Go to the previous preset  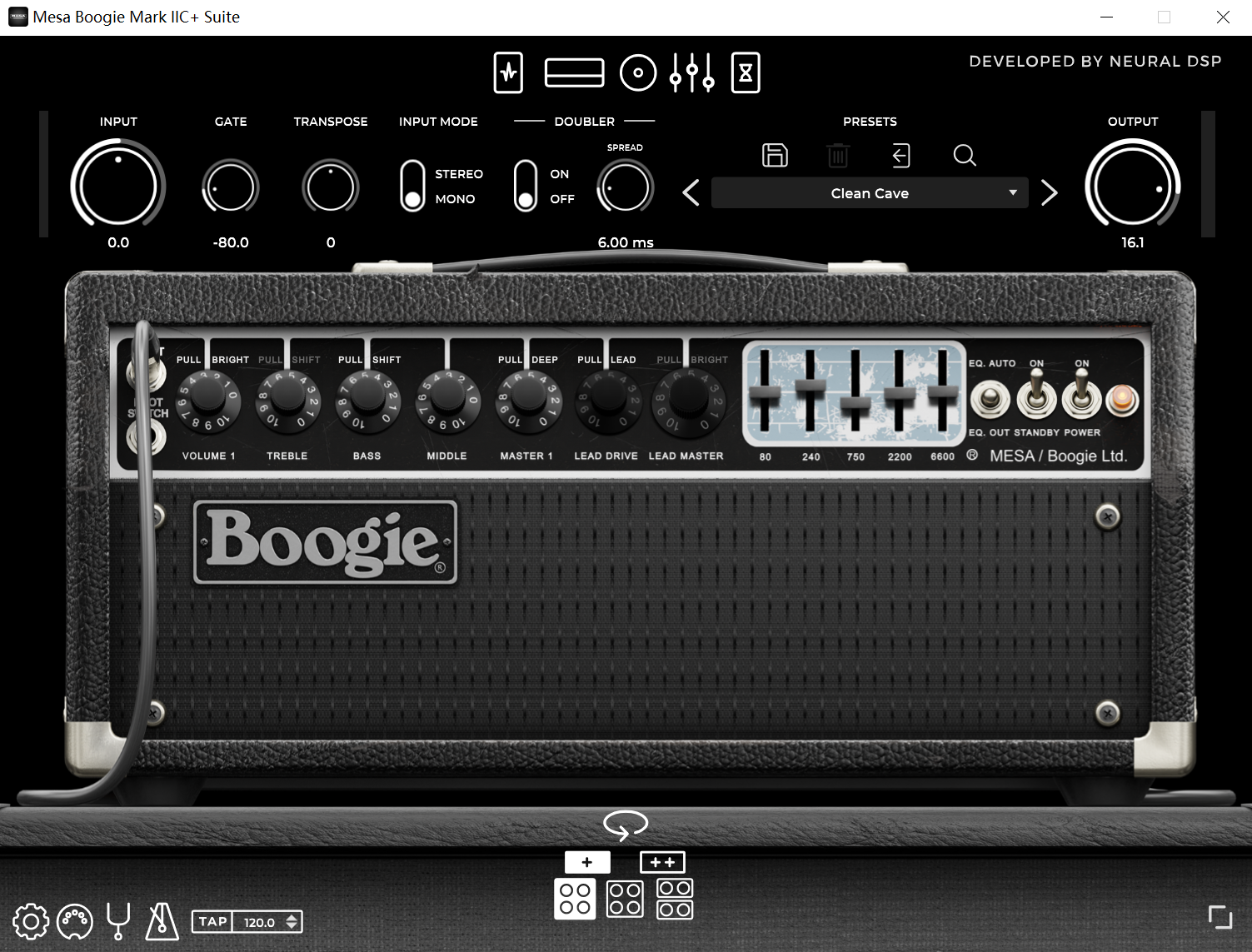coord(690,192)
